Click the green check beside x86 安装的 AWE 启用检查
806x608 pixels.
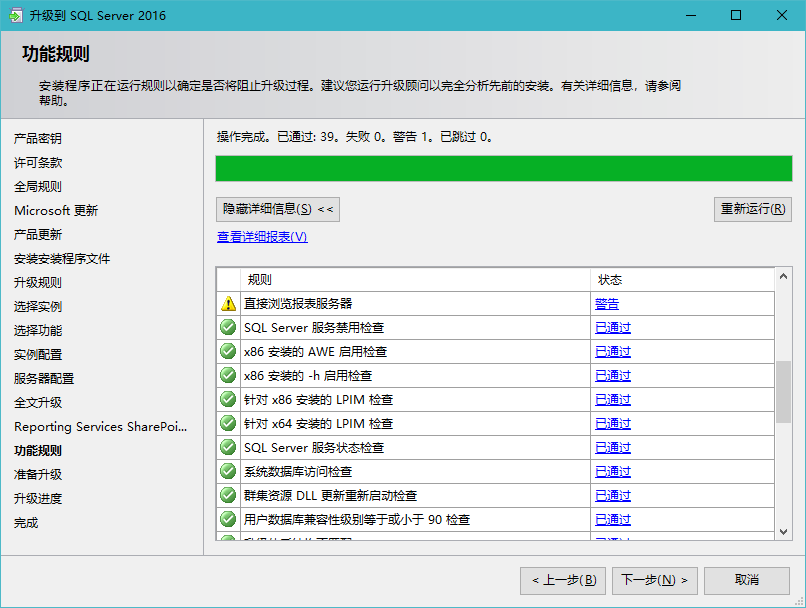pos(227,351)
